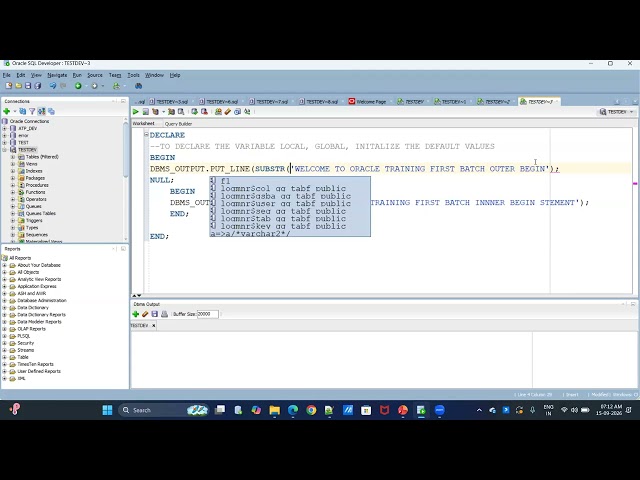Switch to the TESTDEV~7.sql tab
640x480 pixels.
(x=269, y=102)
